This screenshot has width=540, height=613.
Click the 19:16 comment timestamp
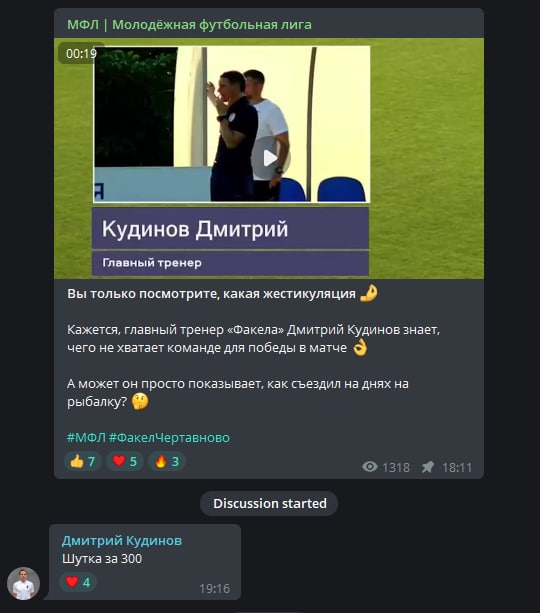214,588
